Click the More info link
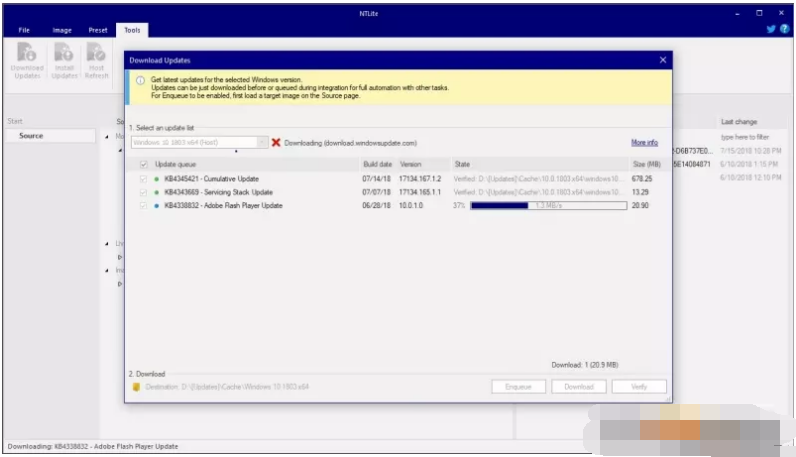The image size is (796, 457). (x=644, y=143)
